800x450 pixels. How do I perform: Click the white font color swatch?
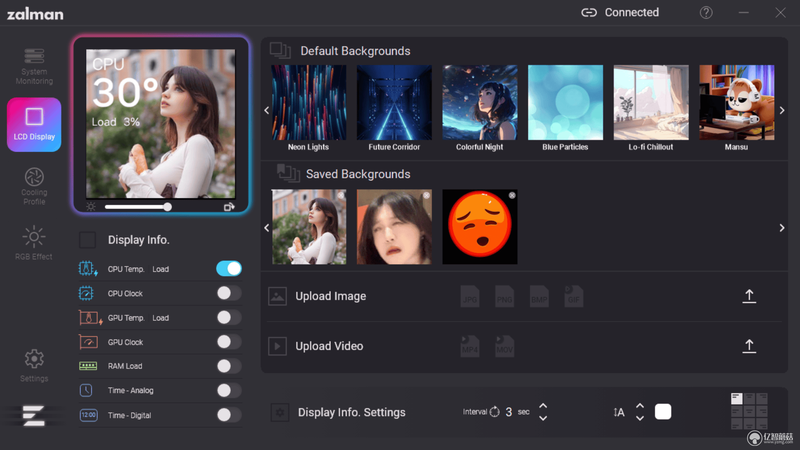pos(663,412)
